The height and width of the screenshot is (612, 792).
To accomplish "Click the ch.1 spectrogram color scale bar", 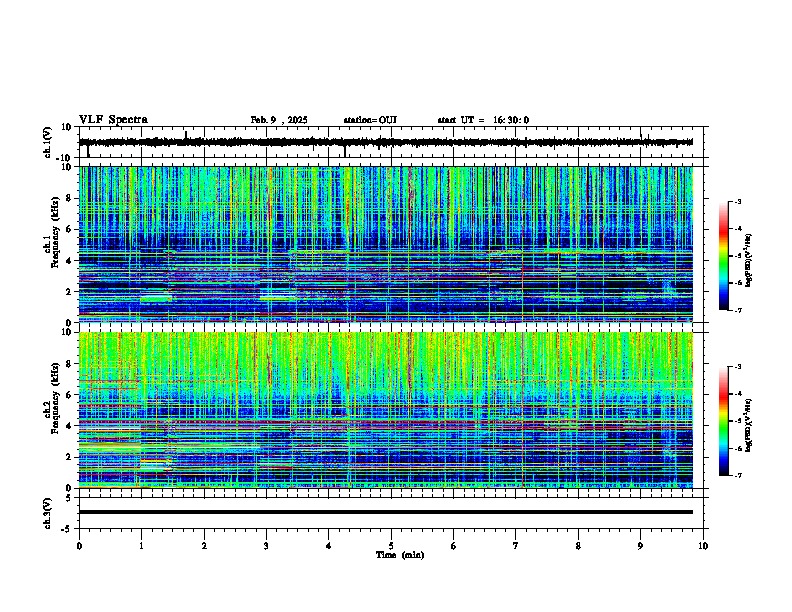I will click(724, 256).
